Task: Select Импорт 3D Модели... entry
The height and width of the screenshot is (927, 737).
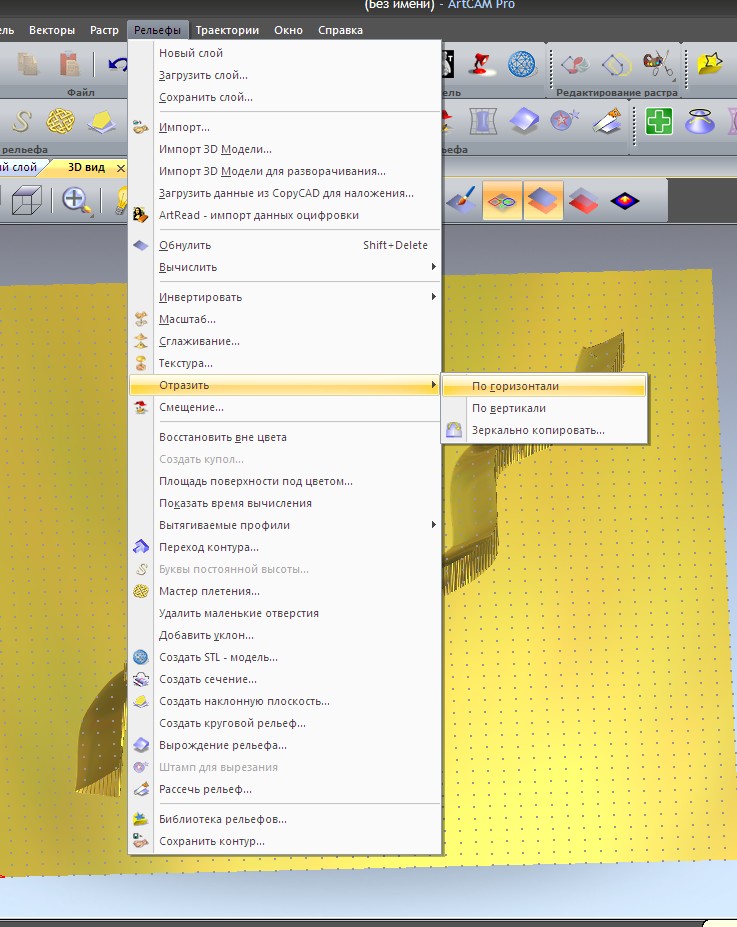Action: pos(285,149)
